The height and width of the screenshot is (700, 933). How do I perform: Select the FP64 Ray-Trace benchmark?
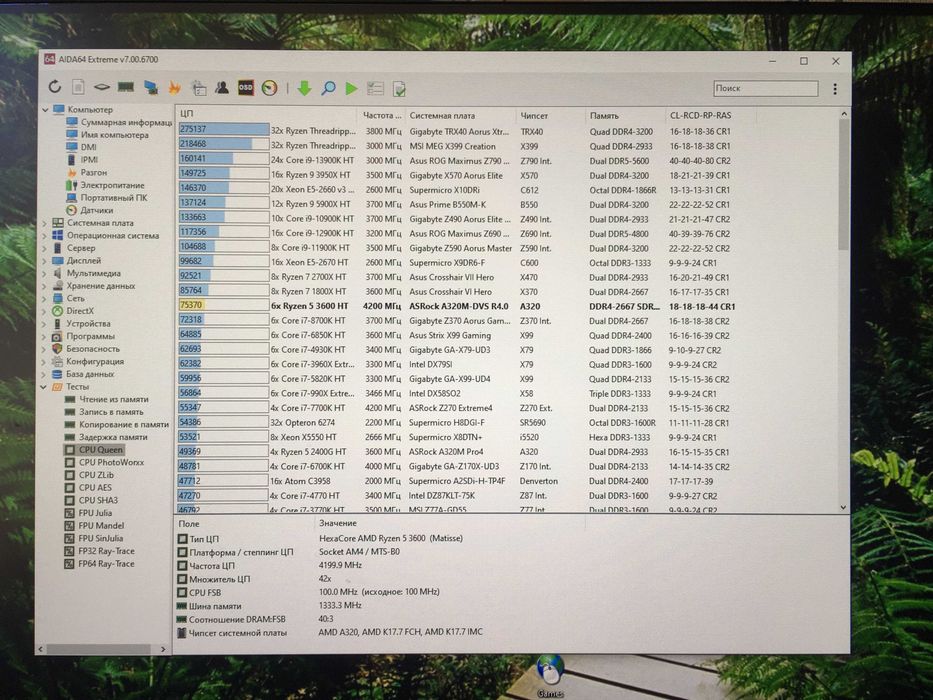pos(106,563)
